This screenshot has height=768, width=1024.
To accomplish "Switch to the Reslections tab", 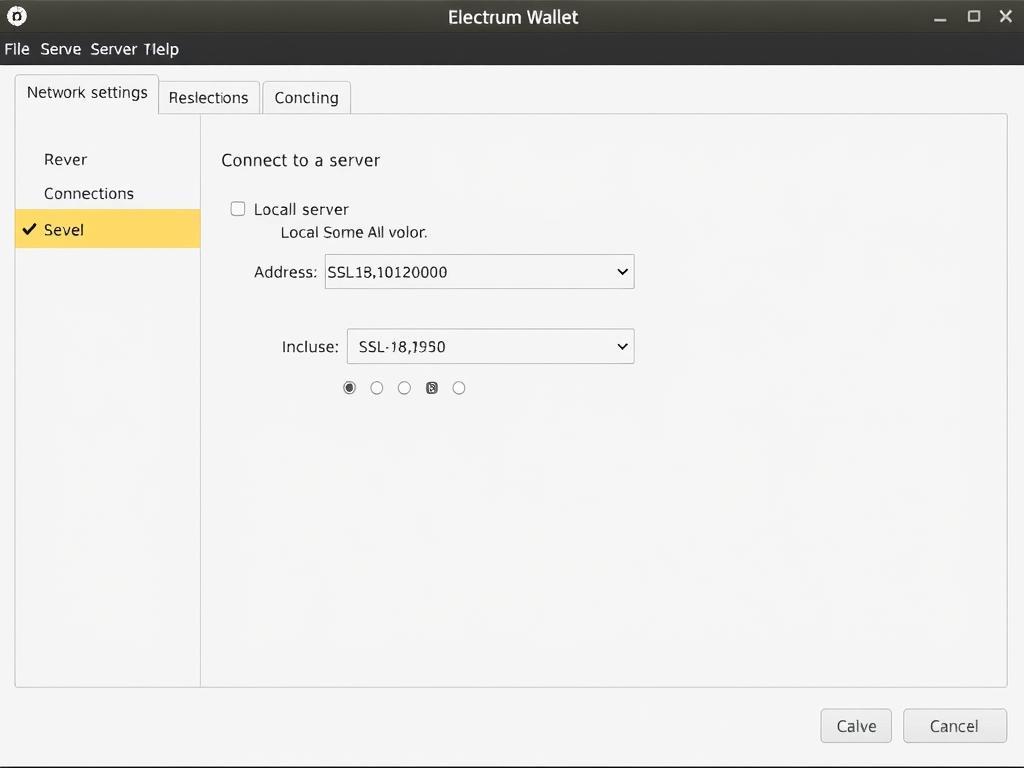I will pyautogui.click(x=209, y=97).
